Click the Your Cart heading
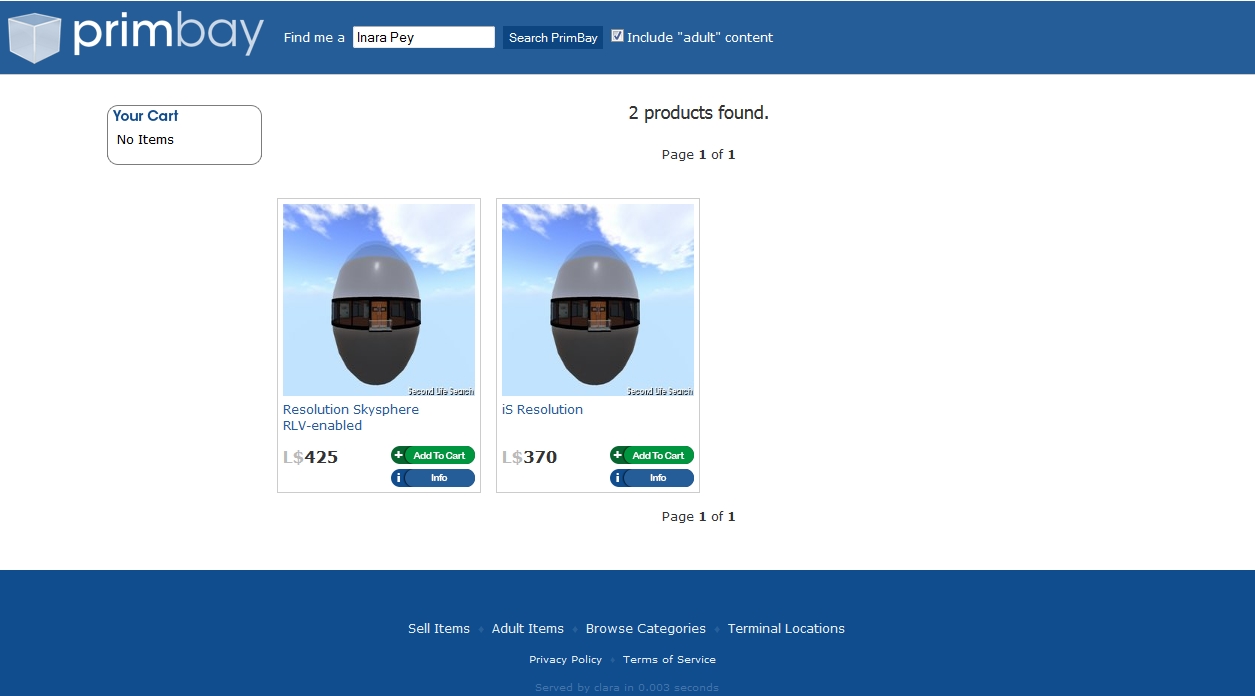1255x696 pixels. [145, 116]
